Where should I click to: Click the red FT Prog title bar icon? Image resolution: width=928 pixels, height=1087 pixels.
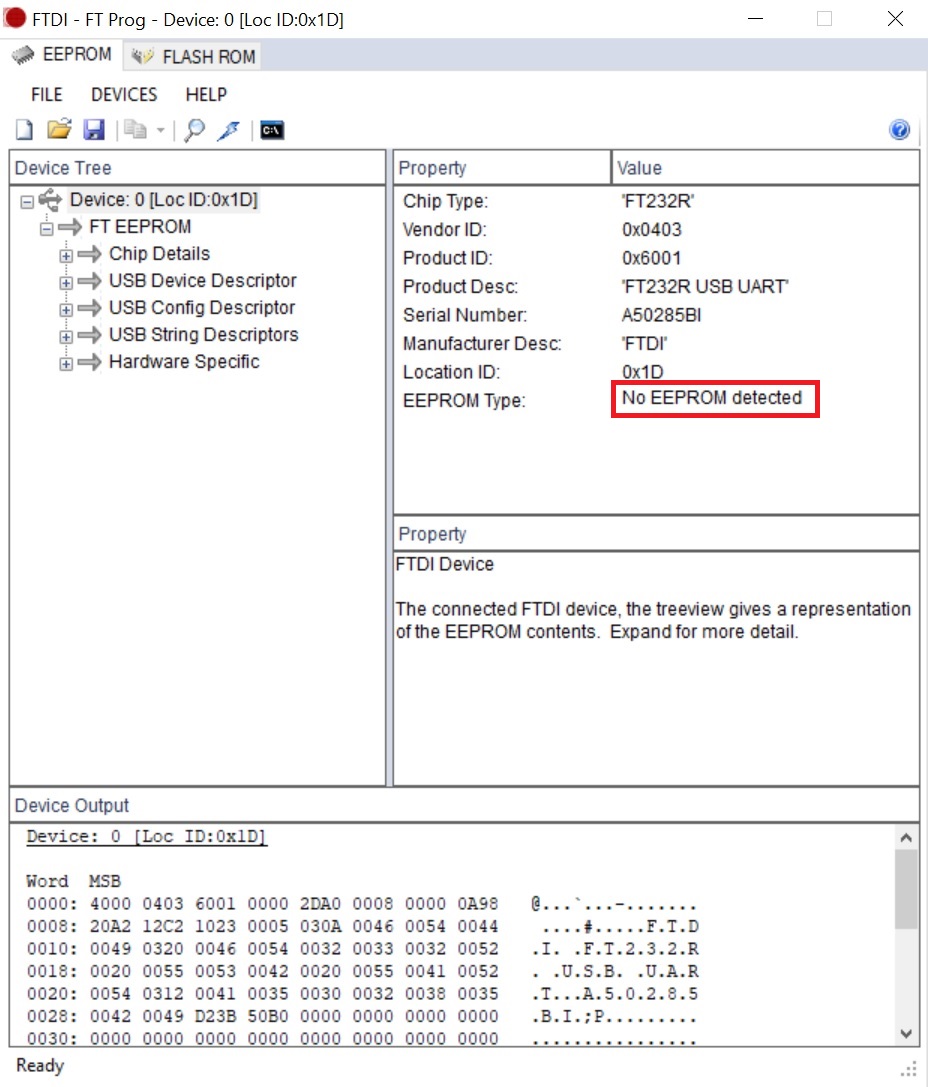point(15,17)
